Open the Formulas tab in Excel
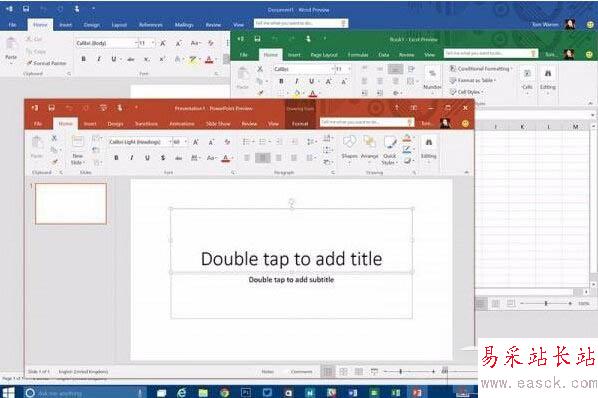The width and height of the screenshot is (598, 398). pos(358,55)
